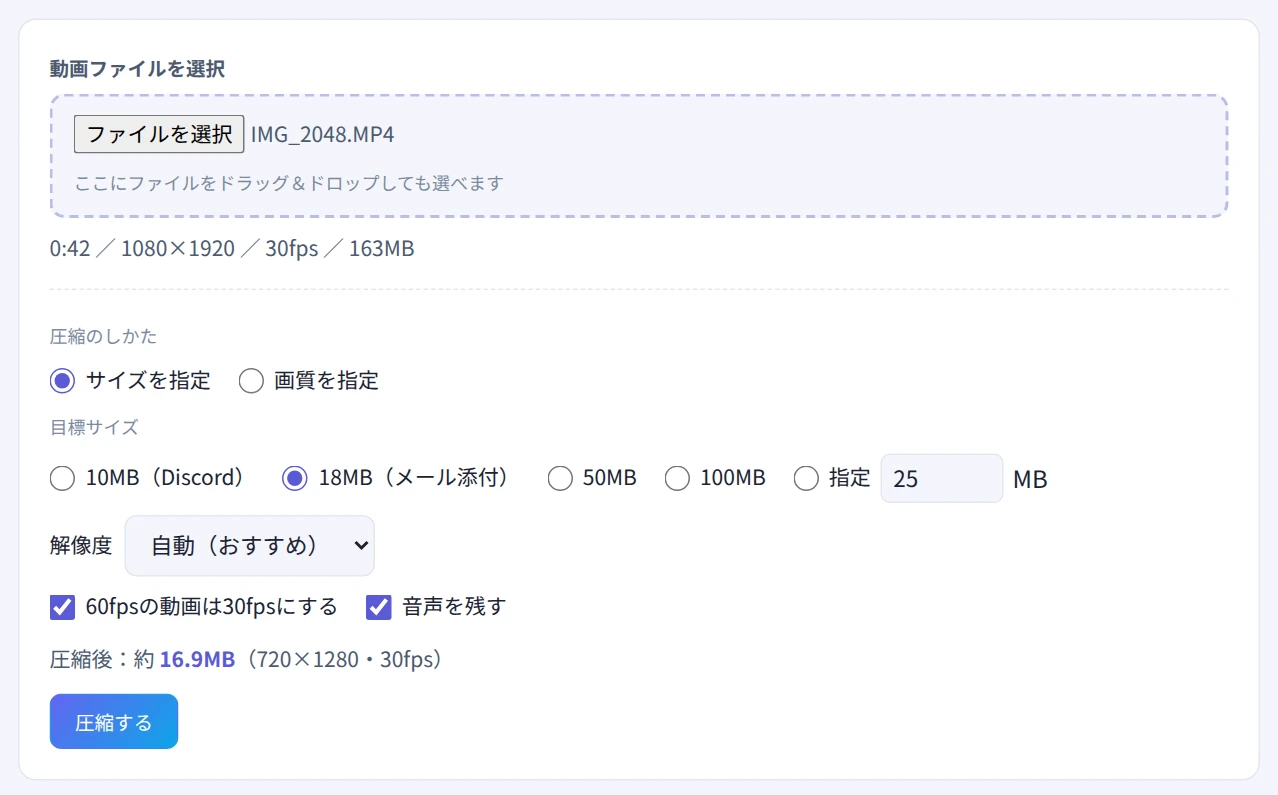Focus the custom MB input showing 25
This screenshot has width=1278, height=795.
(941, 478)
